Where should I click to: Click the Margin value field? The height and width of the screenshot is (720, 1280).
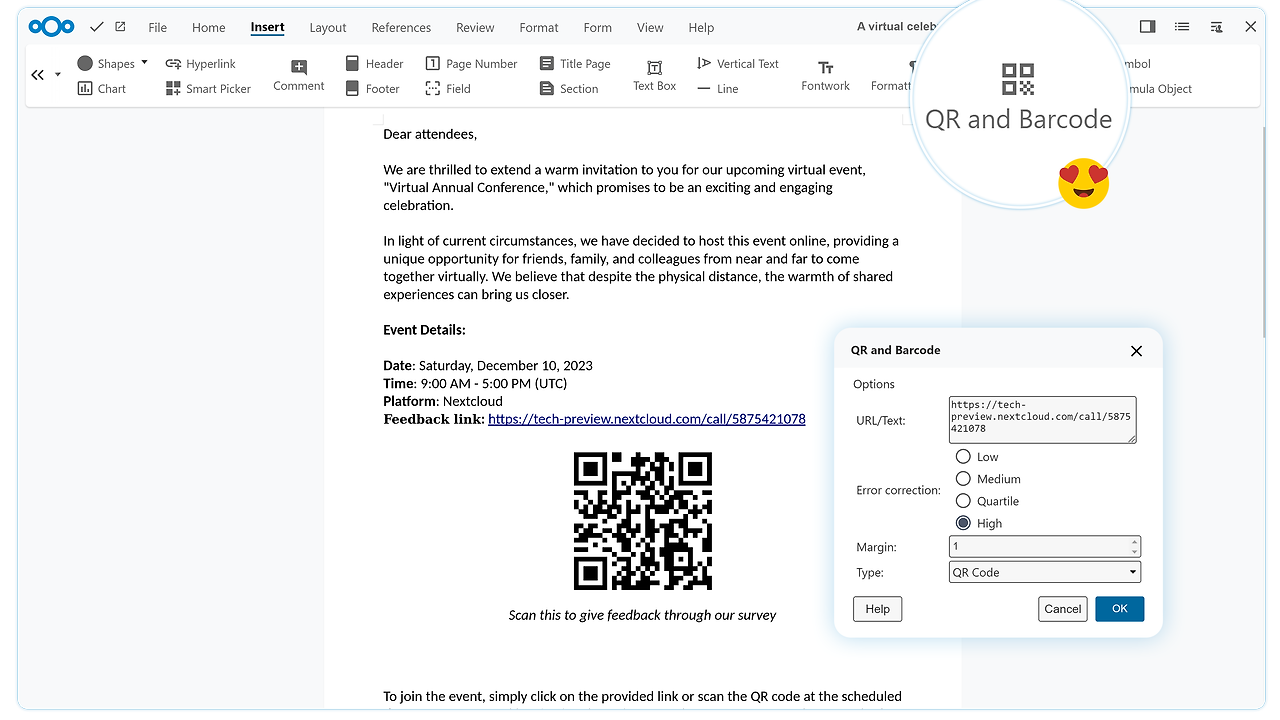1045,547
